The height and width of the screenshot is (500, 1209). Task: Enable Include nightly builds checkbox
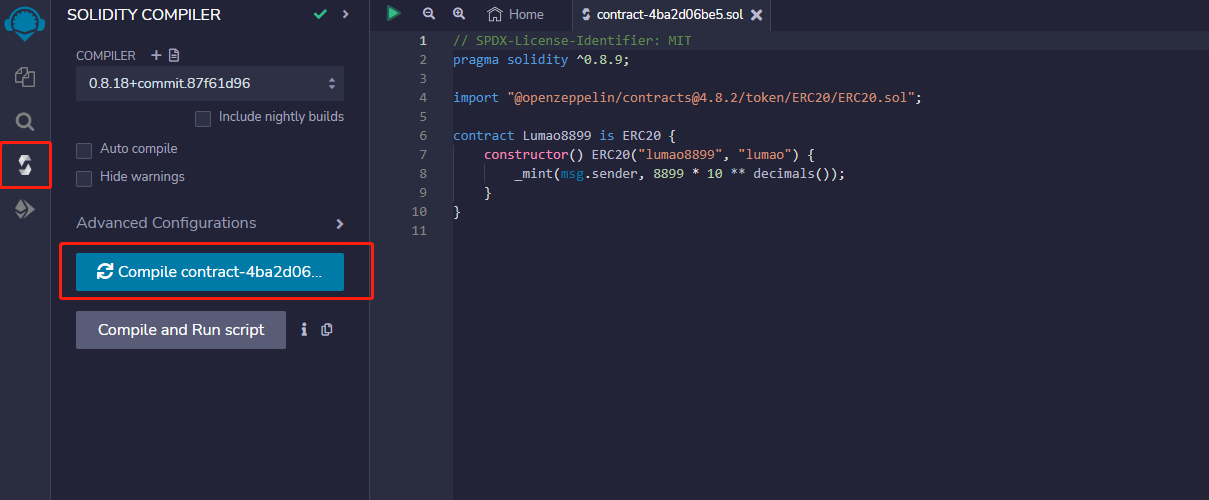point(203,118)
